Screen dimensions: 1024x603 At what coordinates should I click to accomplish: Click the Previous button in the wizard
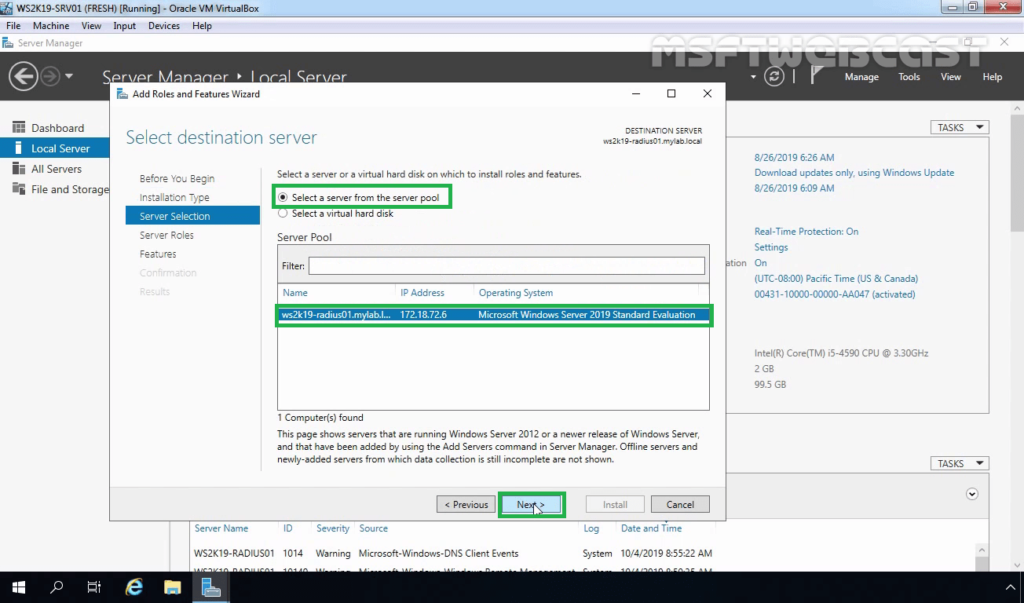[466, 504]
